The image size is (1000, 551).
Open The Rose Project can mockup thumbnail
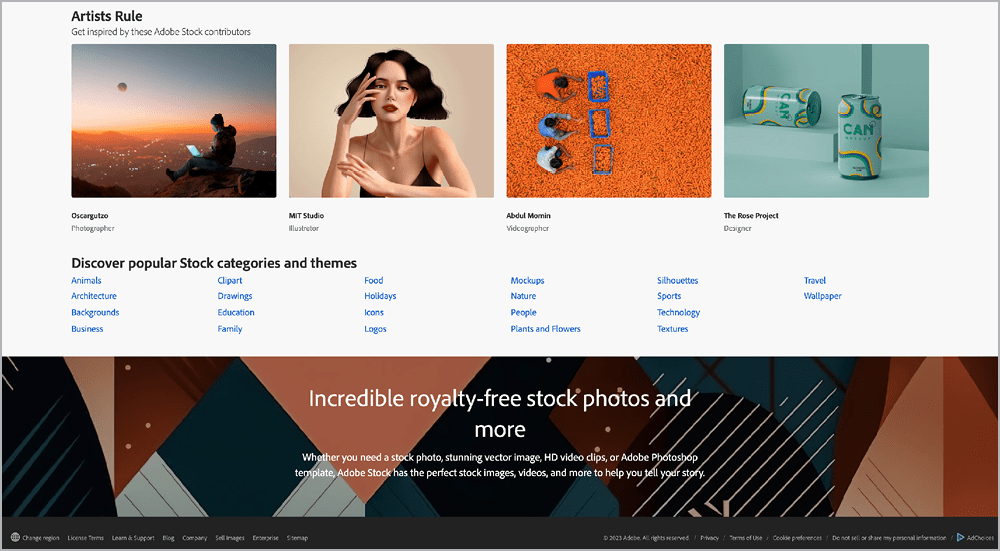tap(827, 121)
